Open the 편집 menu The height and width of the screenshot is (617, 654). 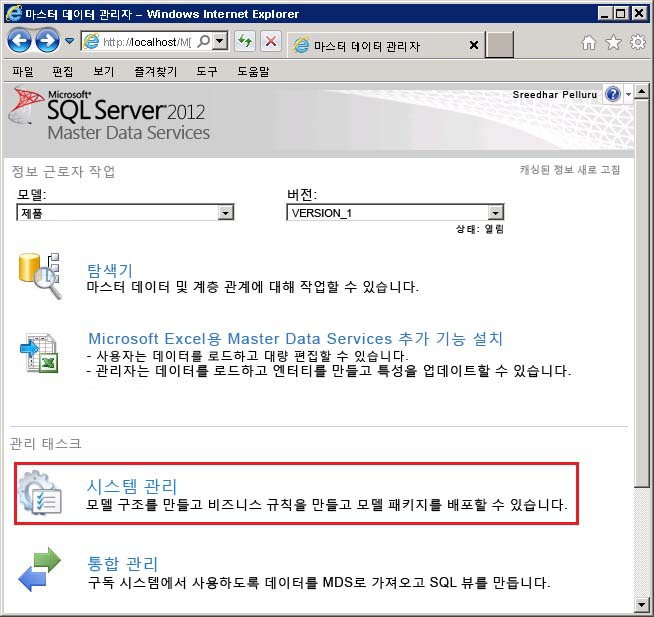point(63,71)
